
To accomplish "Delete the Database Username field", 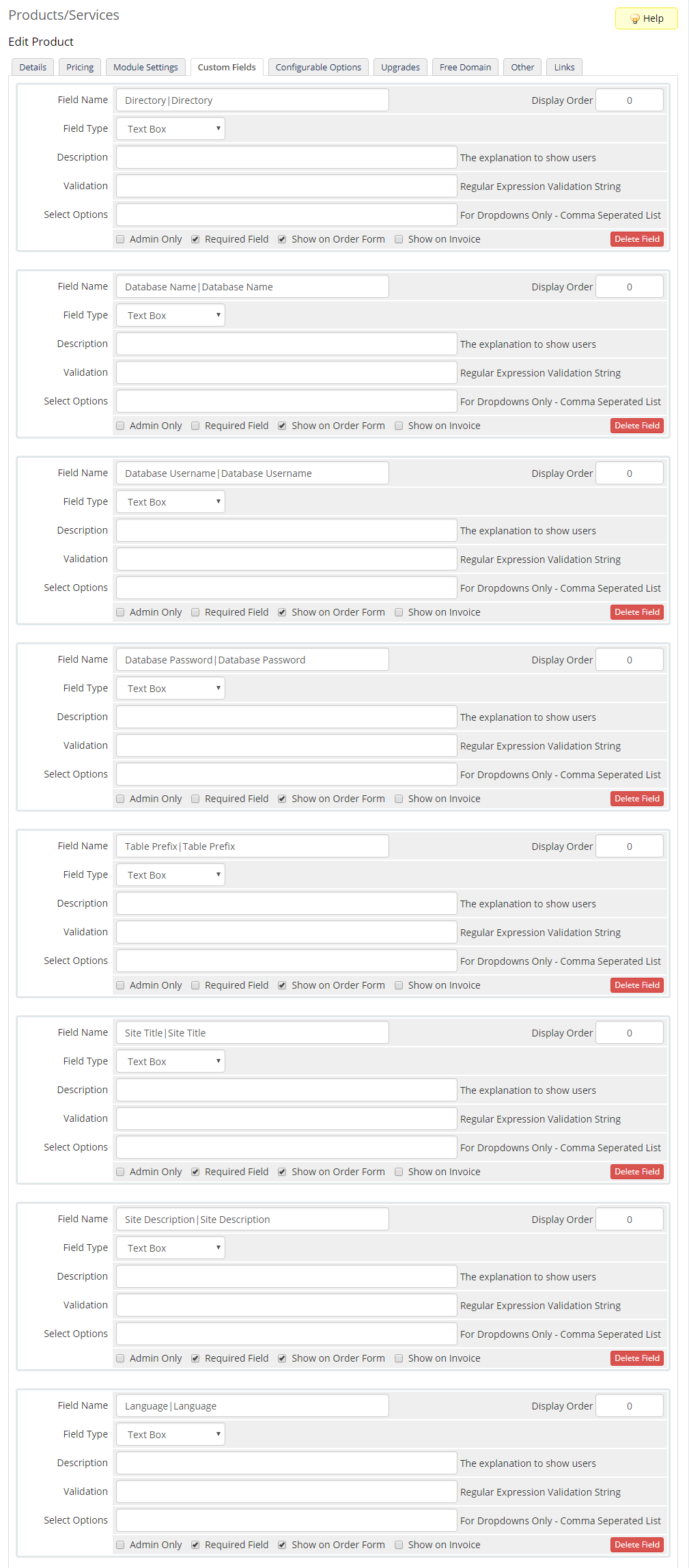I will coord(636,612).
